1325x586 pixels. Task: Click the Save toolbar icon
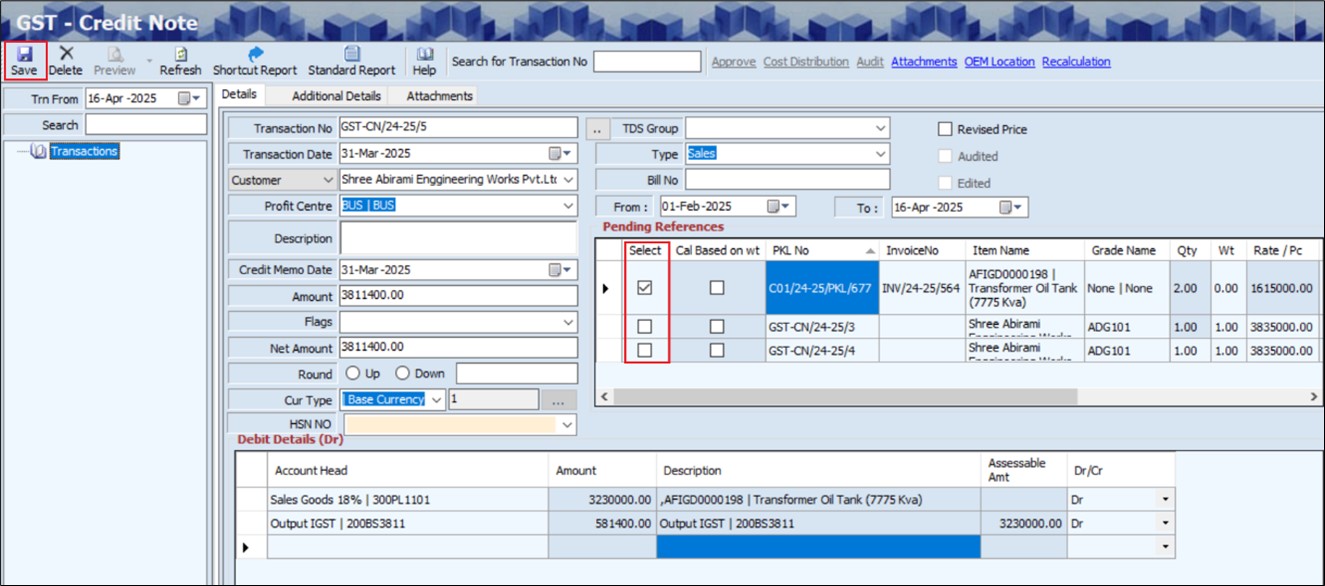25,61
